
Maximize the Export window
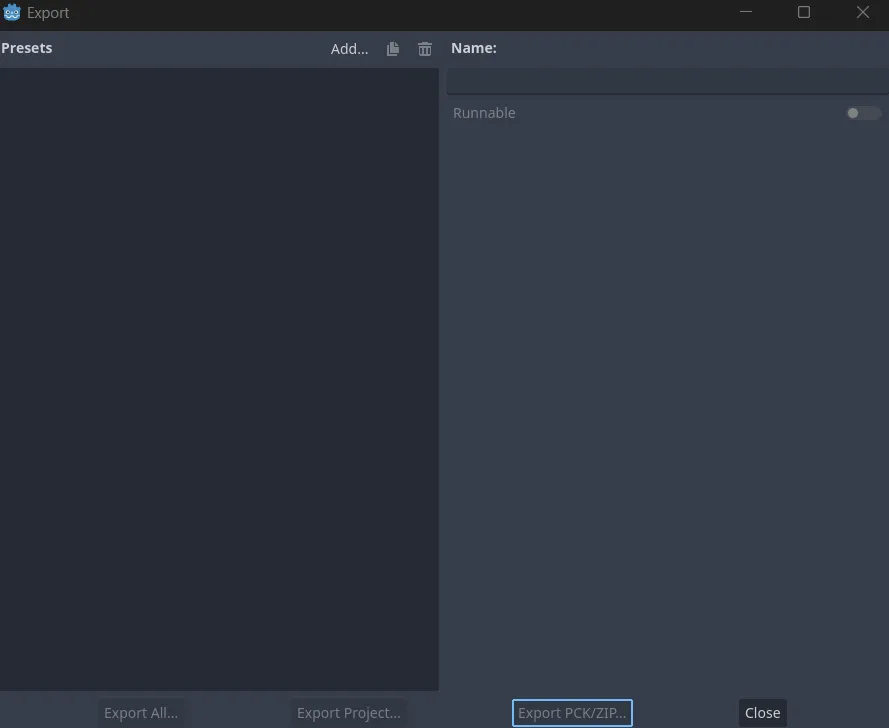[x=803, y=12]
